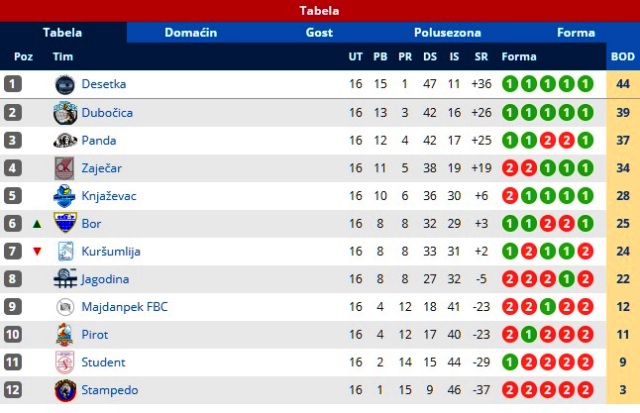The width and height of the screenshot is (640, 413).
Task: Open the Jagodina team link
Action: point(105,279)
